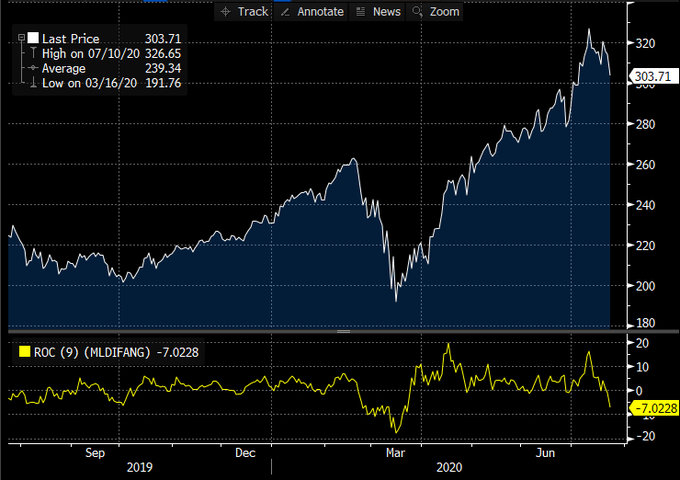Click the 280 price axis label

(646, 124)
